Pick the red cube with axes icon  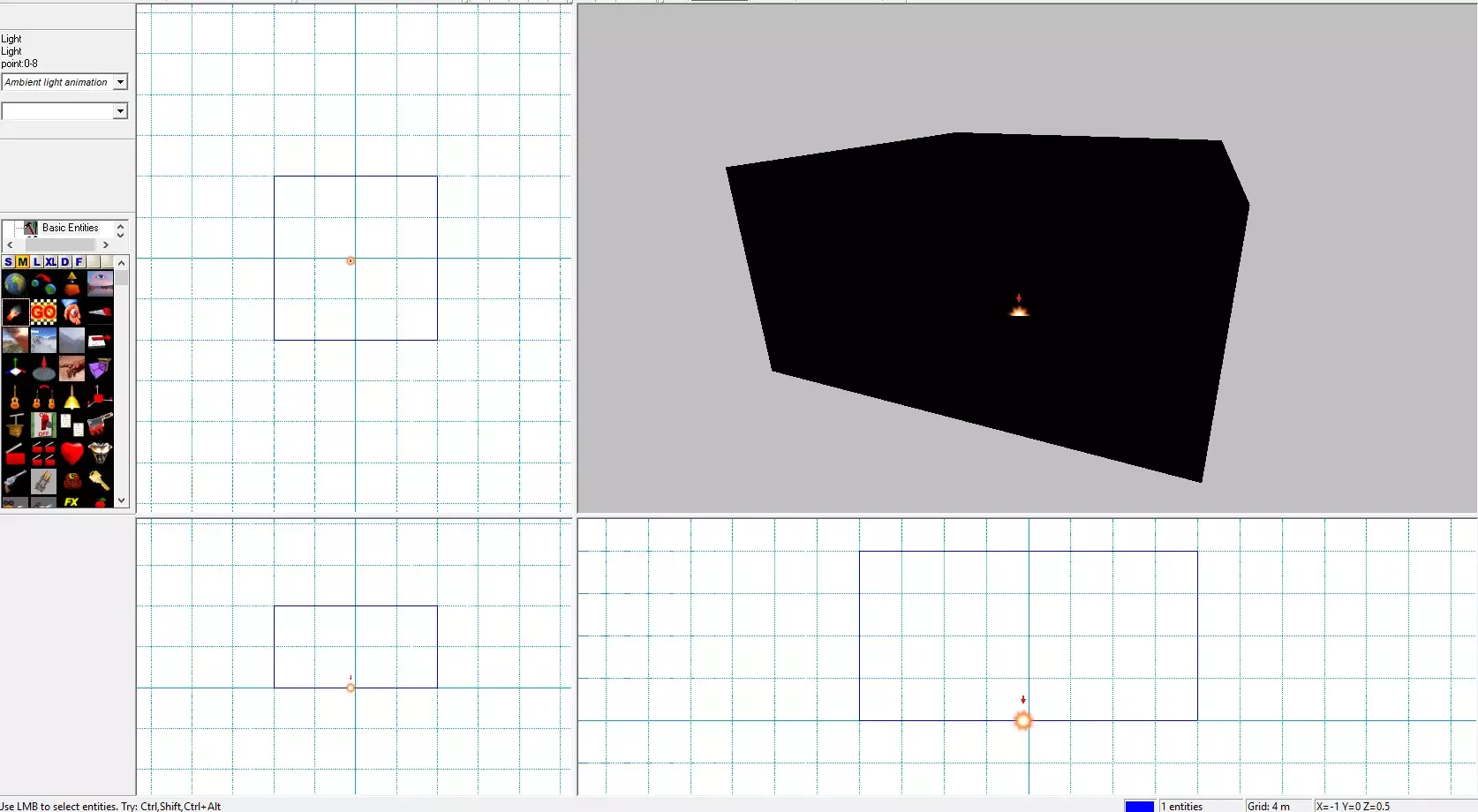click(x=100, y=397)
